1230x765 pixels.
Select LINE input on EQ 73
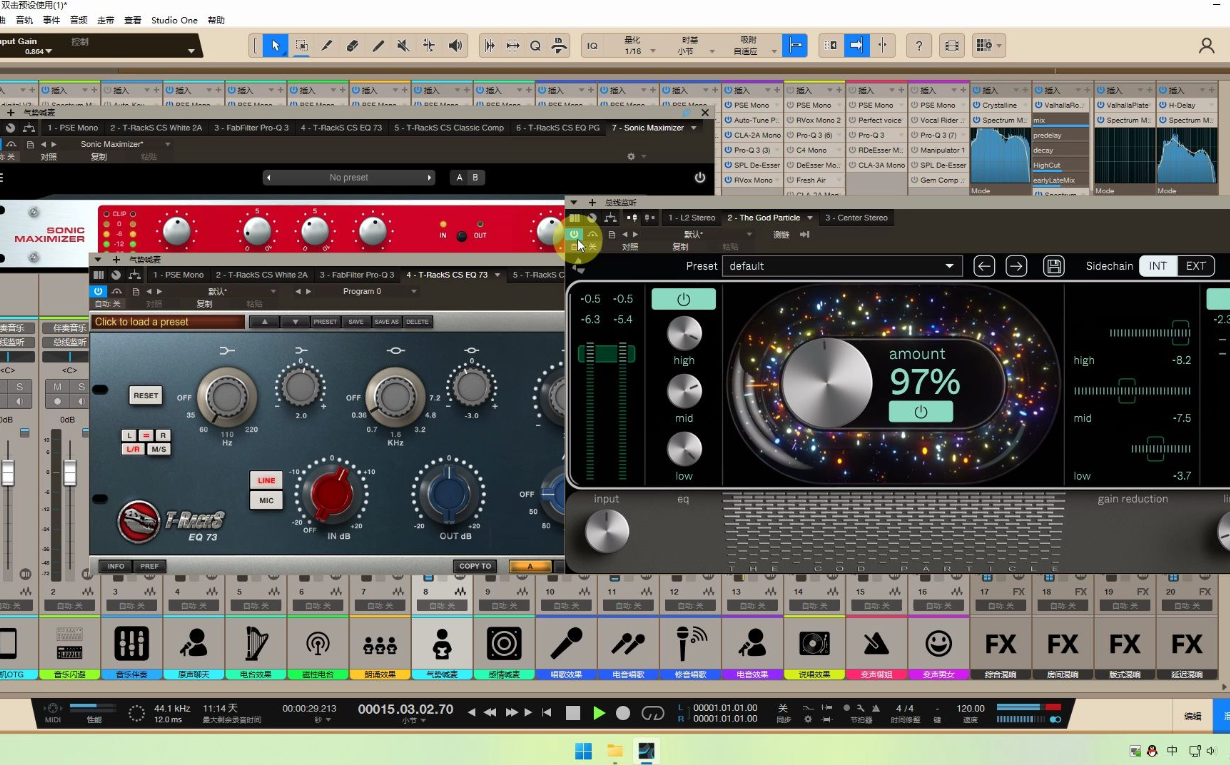click(266, 481)
